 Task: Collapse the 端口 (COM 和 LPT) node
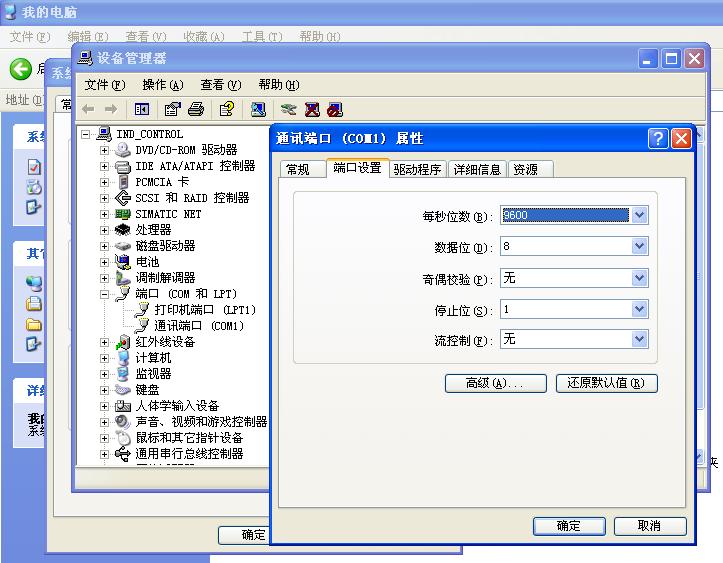click(104, 294)
